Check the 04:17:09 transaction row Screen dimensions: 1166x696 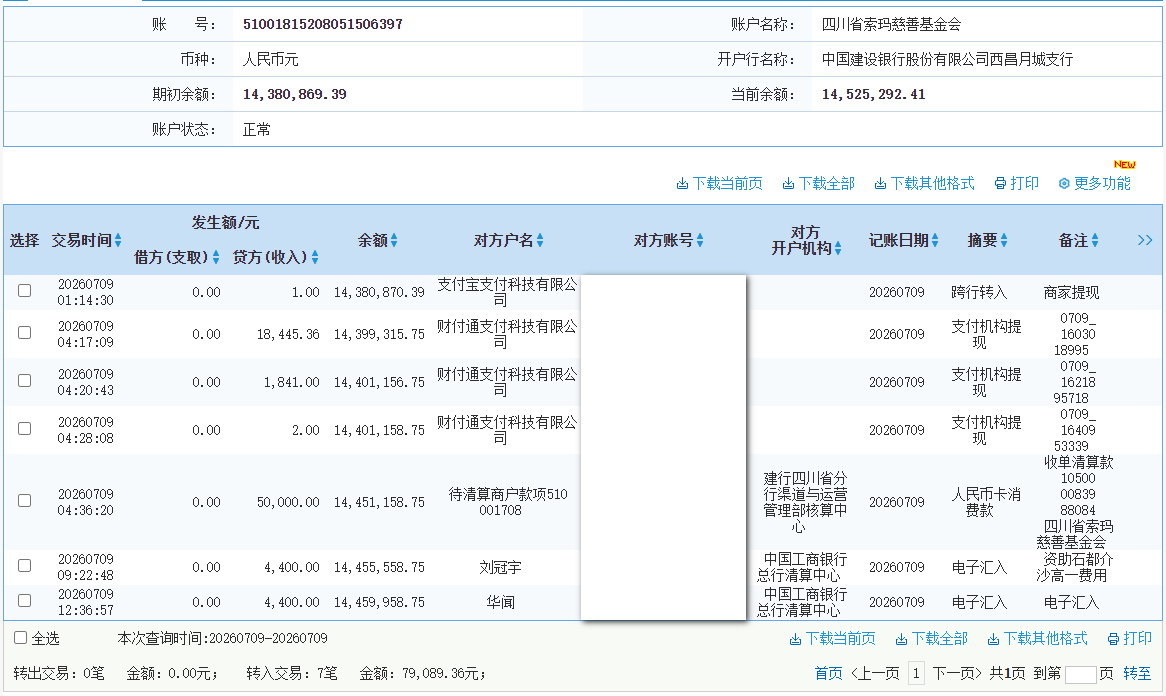coord(25,332)
